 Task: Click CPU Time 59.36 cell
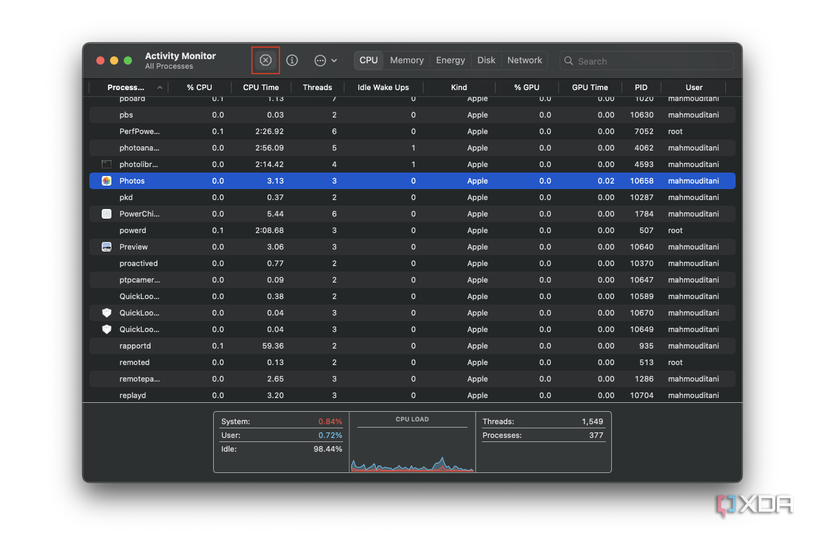point(273,346)
